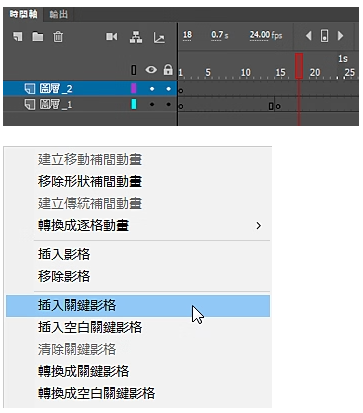Click the current frame number 18

point(187,35)
